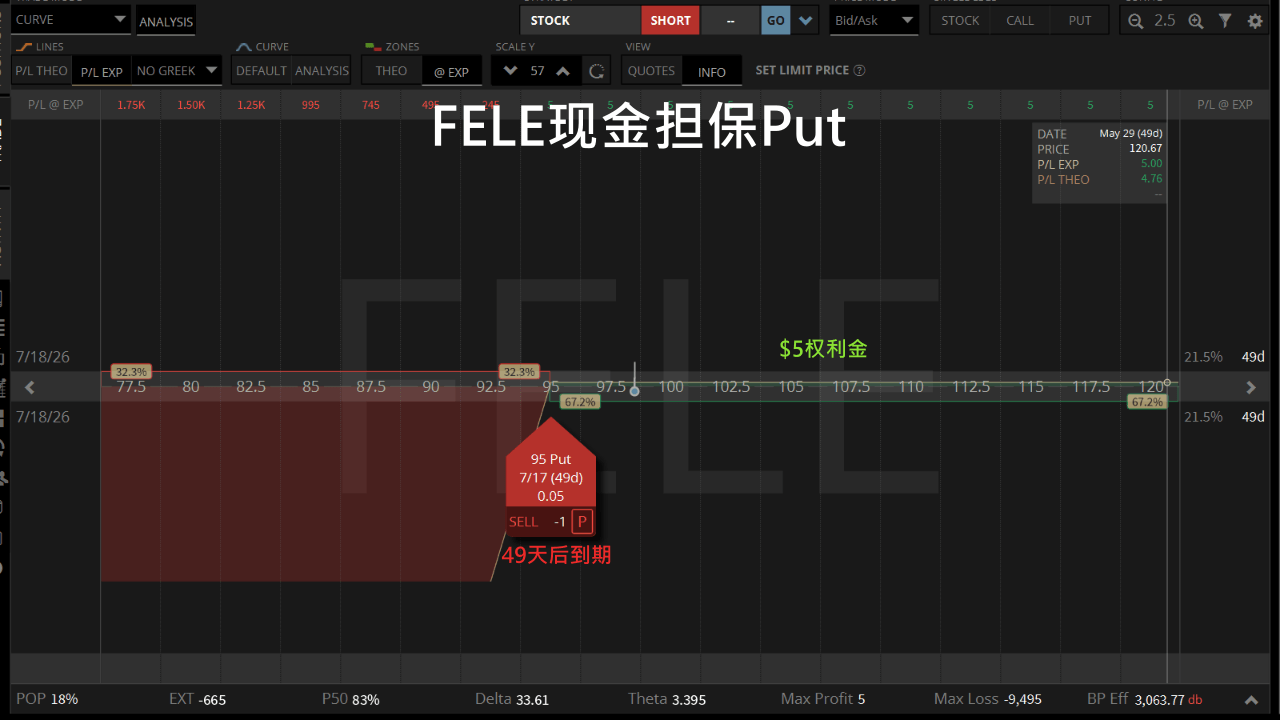
Task: Click the Scale Y value 57
Action: coord(537,71)
